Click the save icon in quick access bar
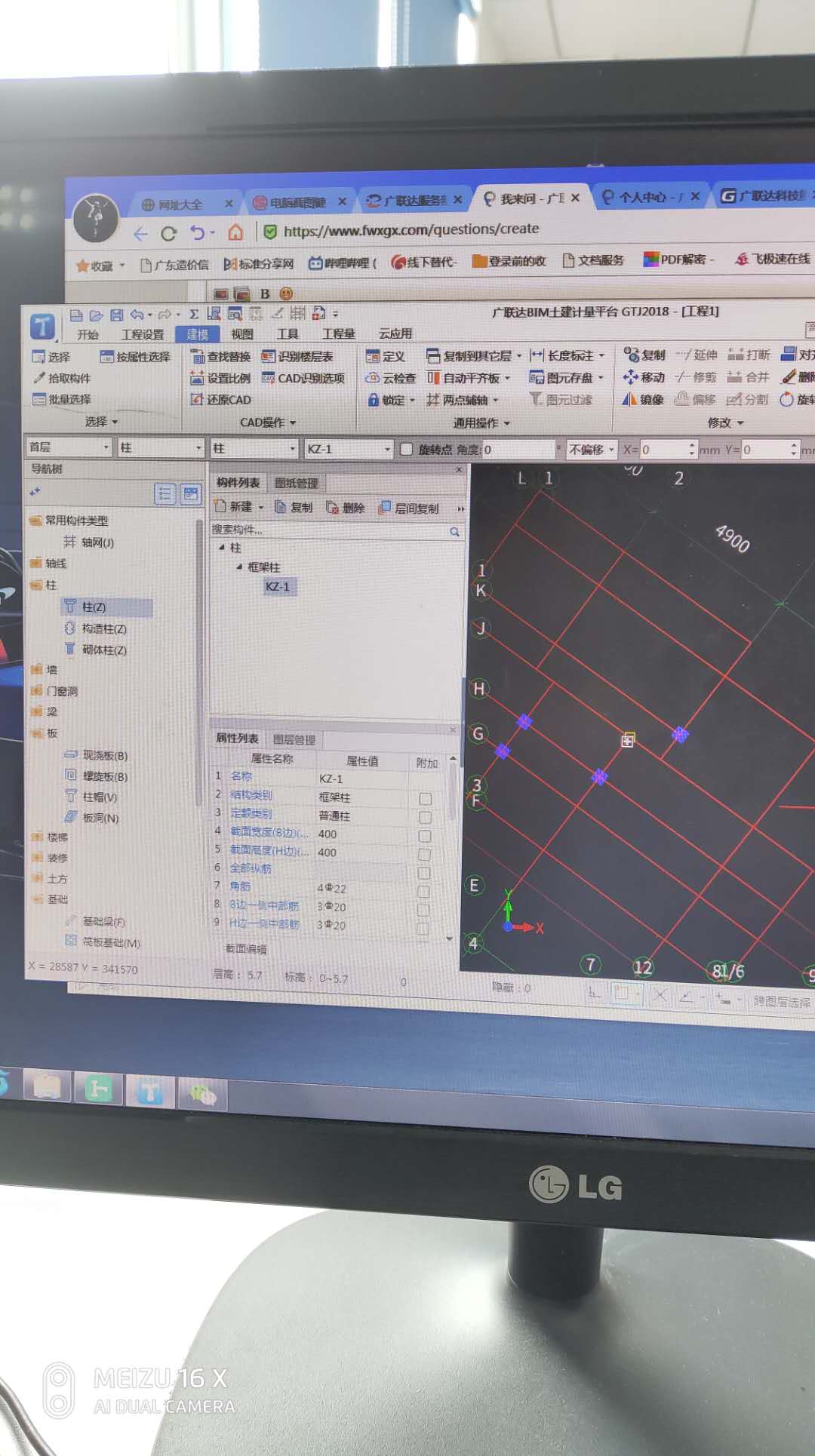This screenshot has width=815, height=1456. 116,315
